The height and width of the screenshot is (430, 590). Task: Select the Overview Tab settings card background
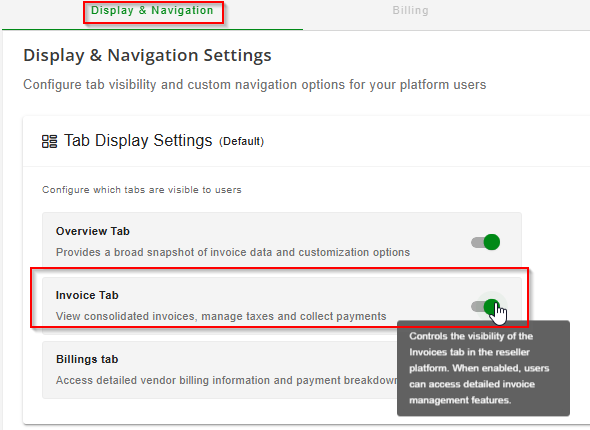[x=282, y=240]
